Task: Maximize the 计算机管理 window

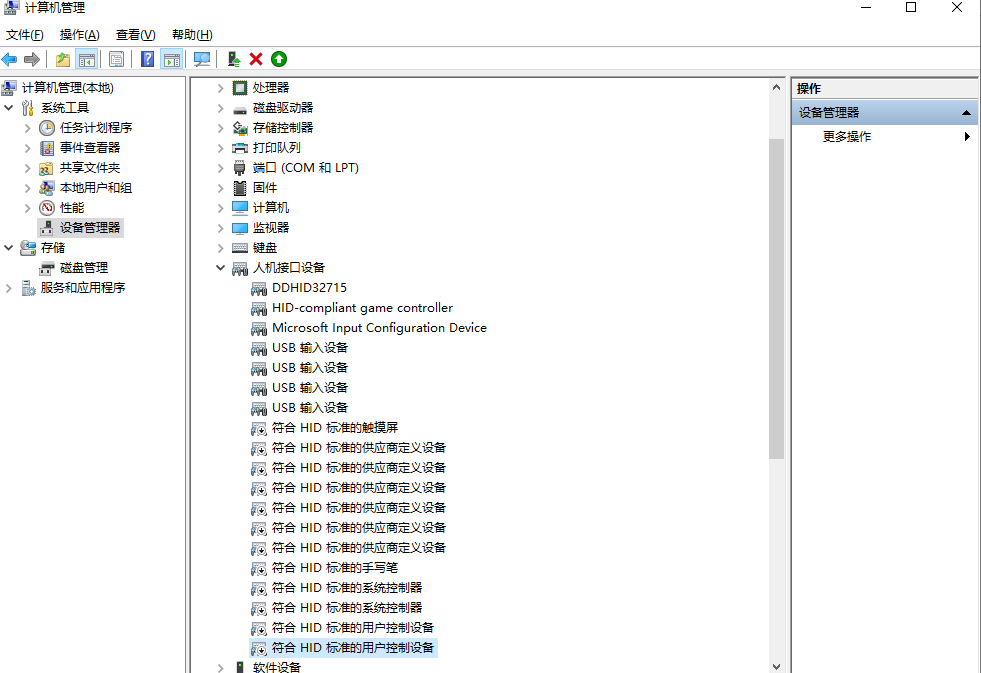Action: click(x=911, y=8)
